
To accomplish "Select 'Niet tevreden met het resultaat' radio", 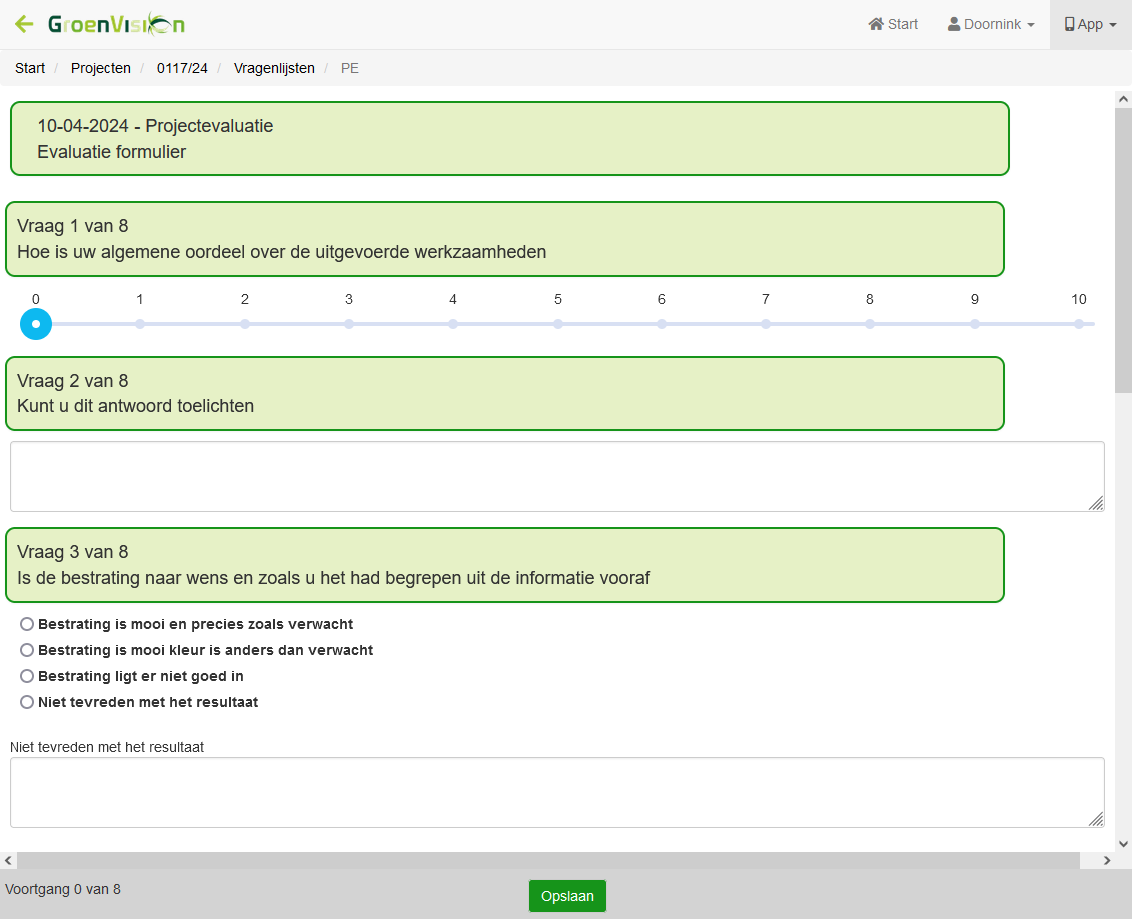I will point(27,702).
